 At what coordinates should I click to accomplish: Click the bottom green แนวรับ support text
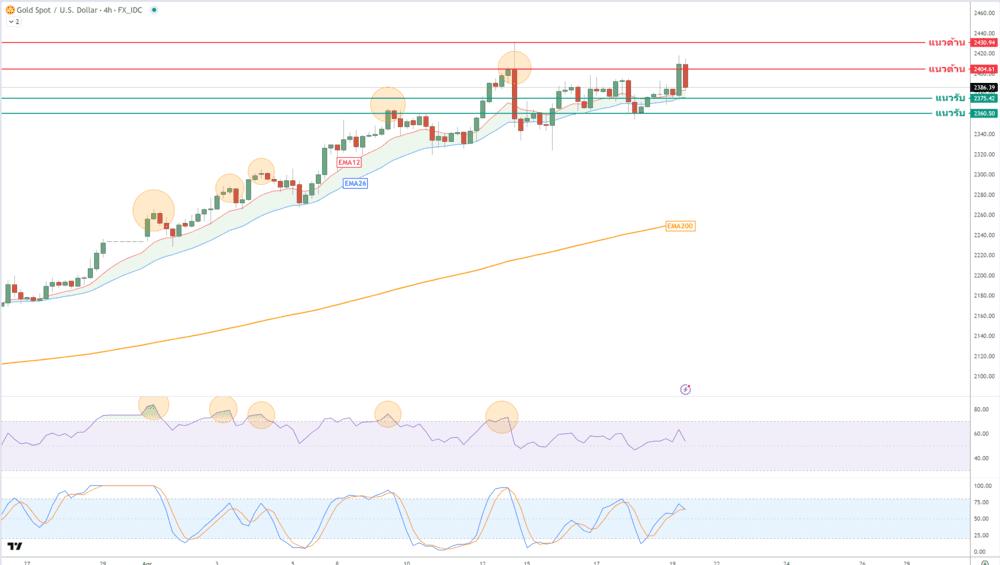950,113
